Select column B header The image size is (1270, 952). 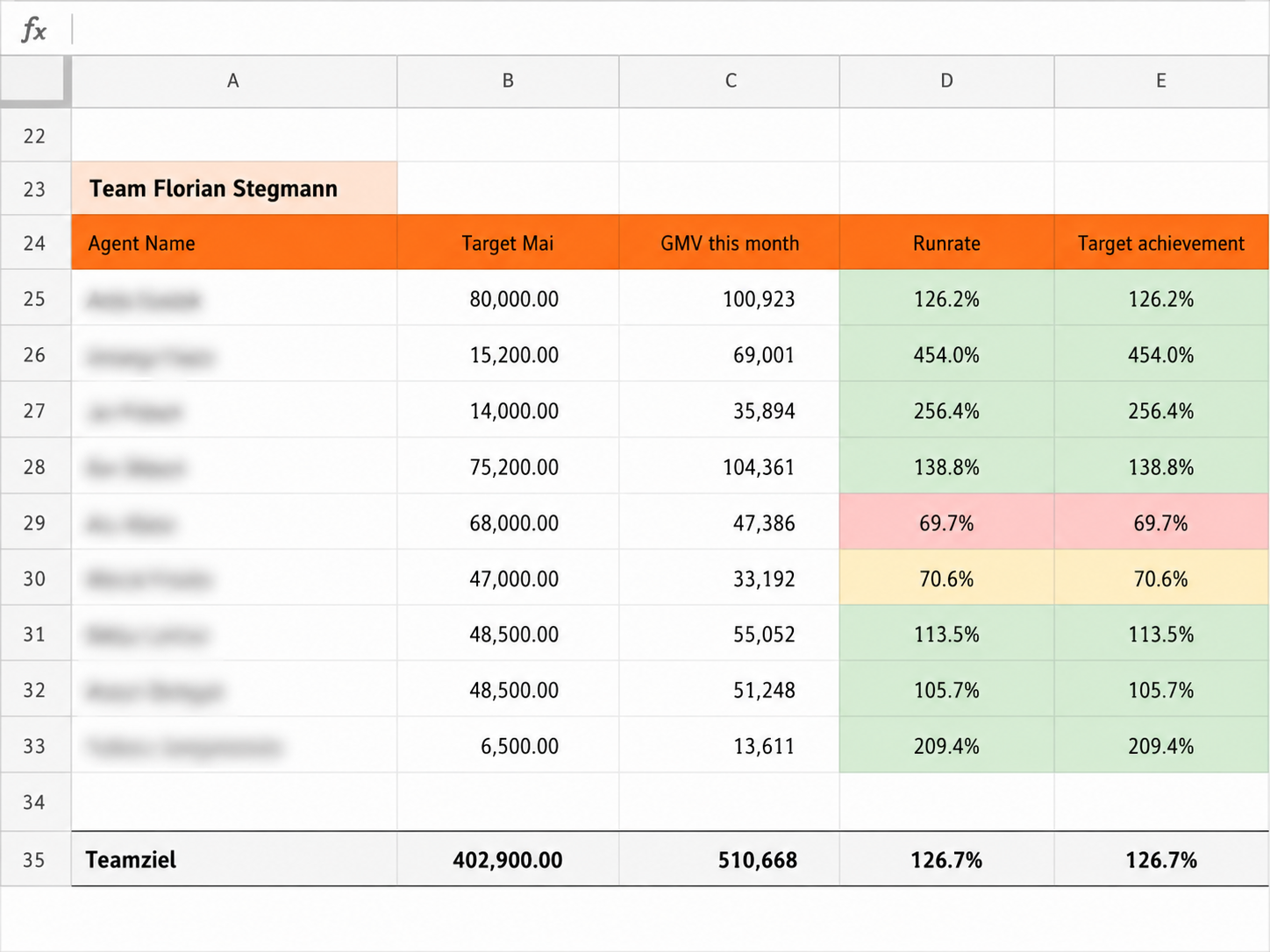508,82
